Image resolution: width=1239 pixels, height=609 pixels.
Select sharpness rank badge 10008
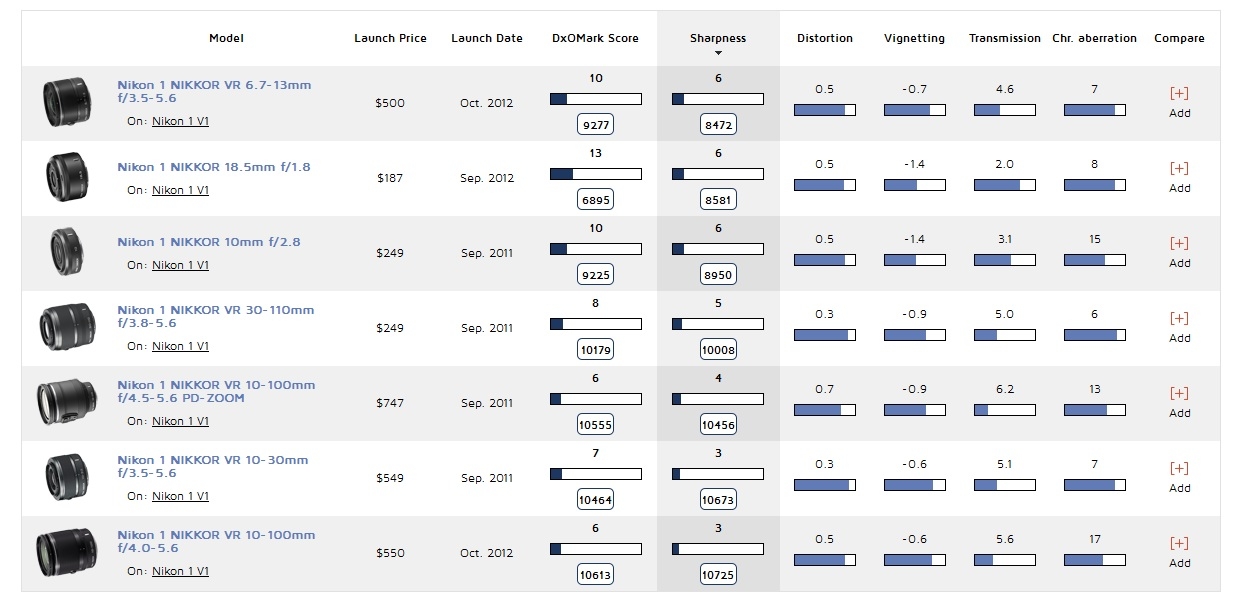tap(718, 350)
